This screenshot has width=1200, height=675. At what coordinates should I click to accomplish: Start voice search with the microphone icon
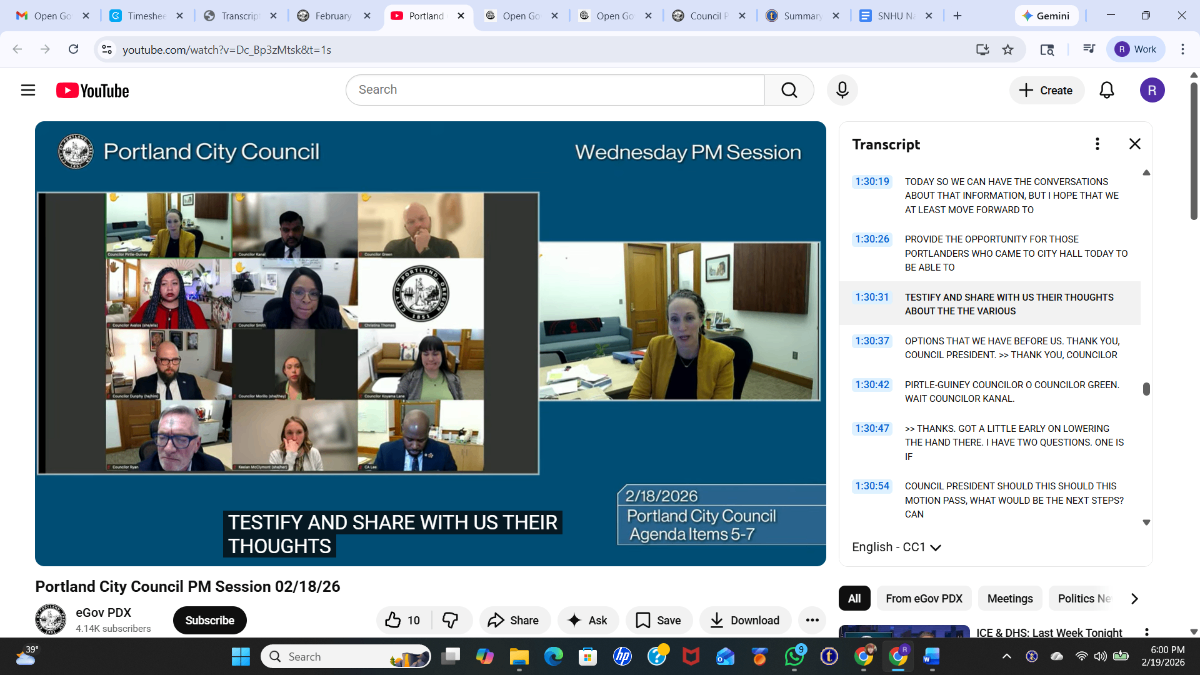(x=842, y=90)
